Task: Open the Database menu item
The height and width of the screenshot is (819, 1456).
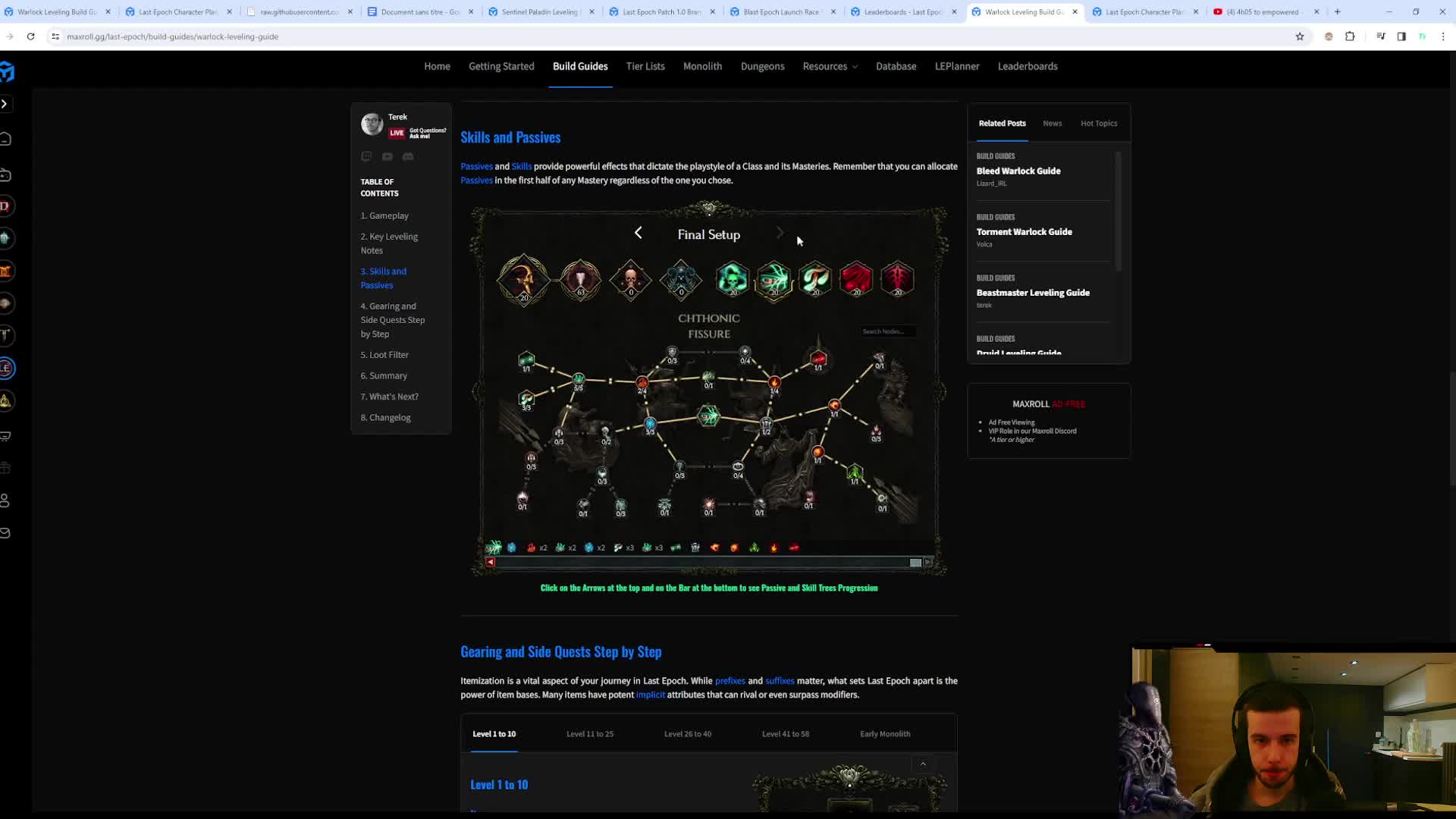Action: [x=896, y=67]
